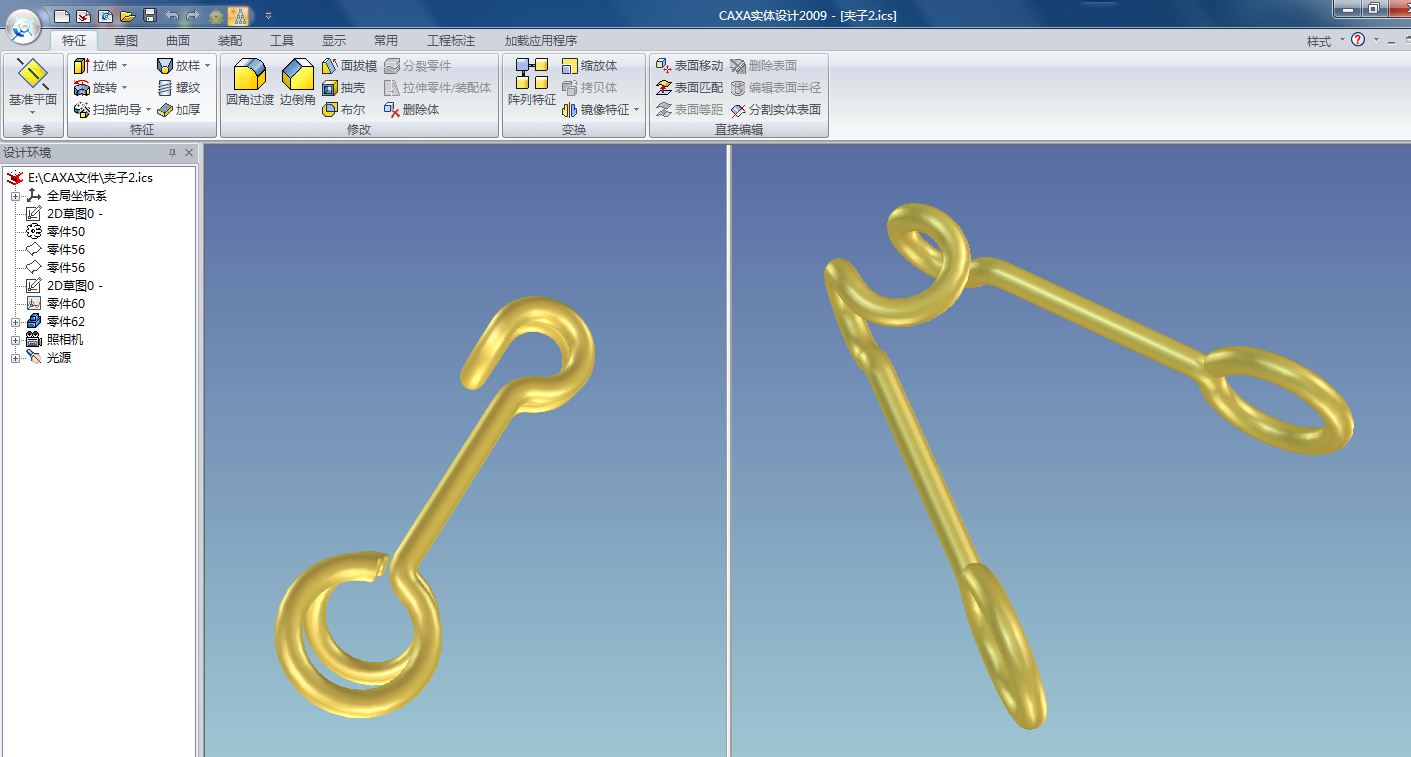
Task: Select 零件60 in the design tree
Action: point(55,304)
